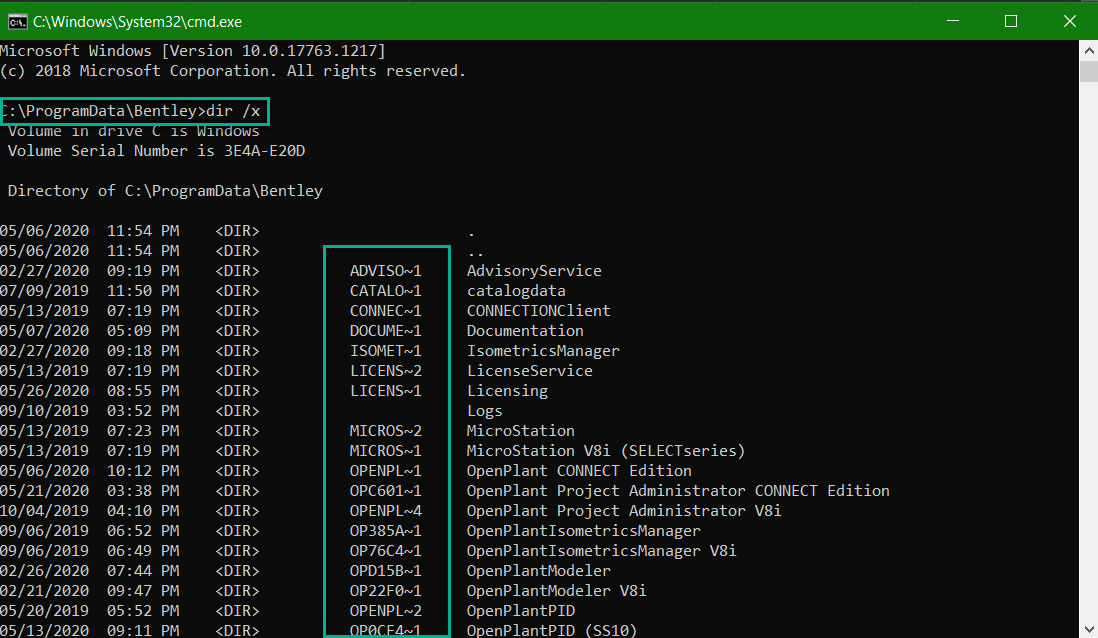The image size is (1098, 638).
Task: Click the cmd.exe icon in the title bar
Action: coord(18,22)
